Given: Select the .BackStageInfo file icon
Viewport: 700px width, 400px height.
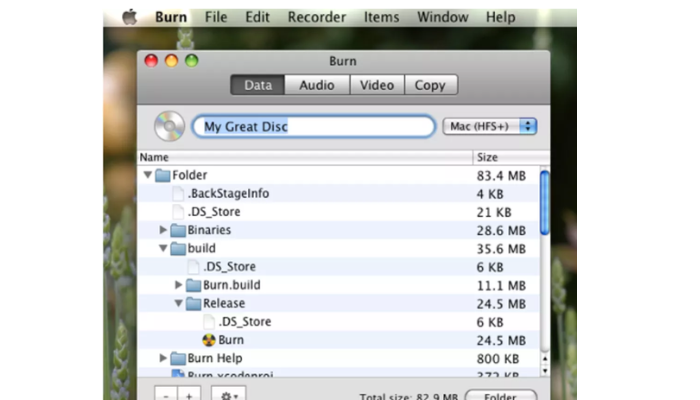Looking at the screenshot, I should tap(178, 193).
